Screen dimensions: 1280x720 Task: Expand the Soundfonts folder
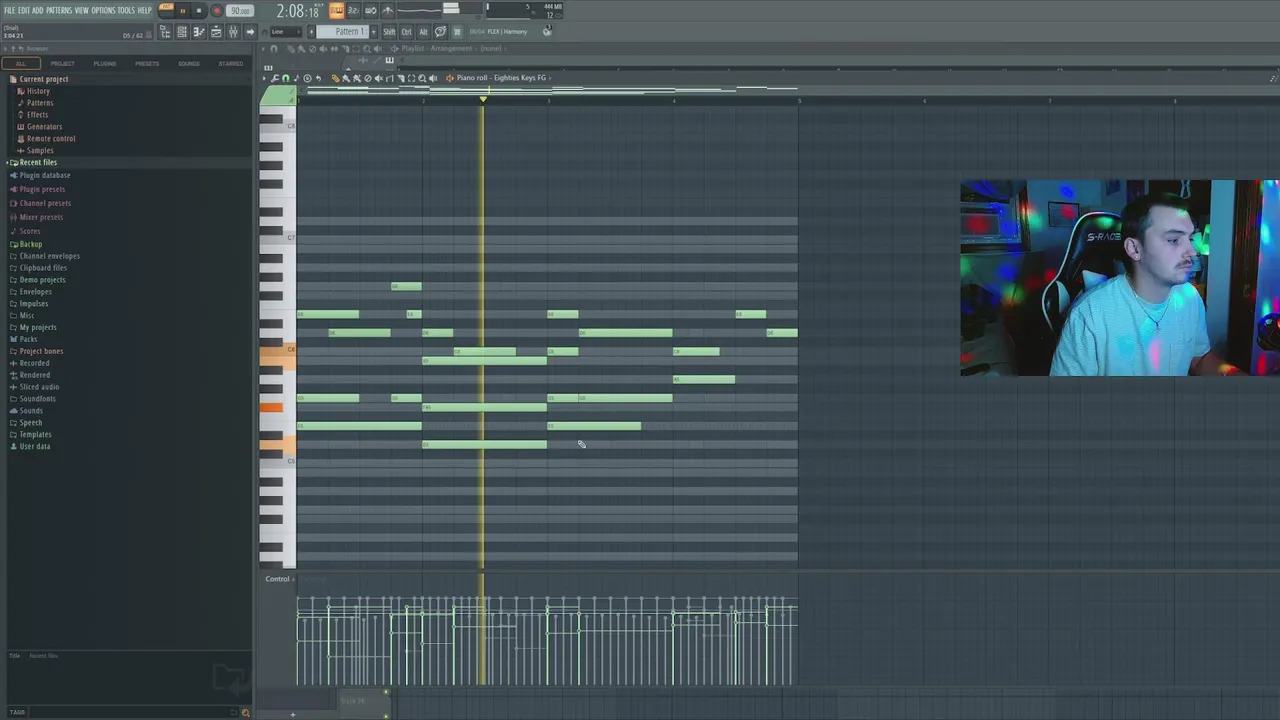tap(37, 399)
